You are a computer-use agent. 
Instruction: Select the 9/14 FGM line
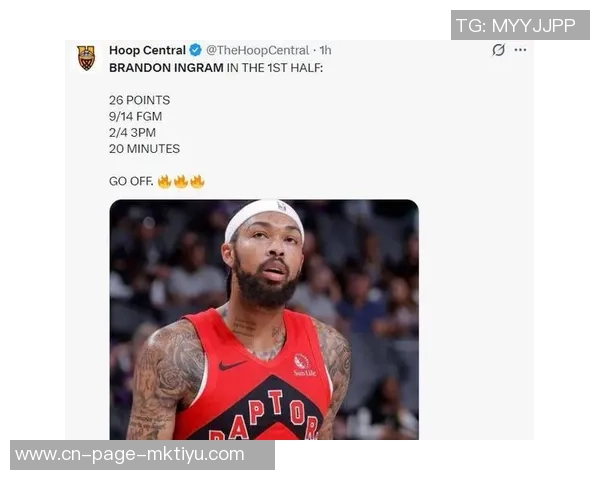click(x=135, y=116)
